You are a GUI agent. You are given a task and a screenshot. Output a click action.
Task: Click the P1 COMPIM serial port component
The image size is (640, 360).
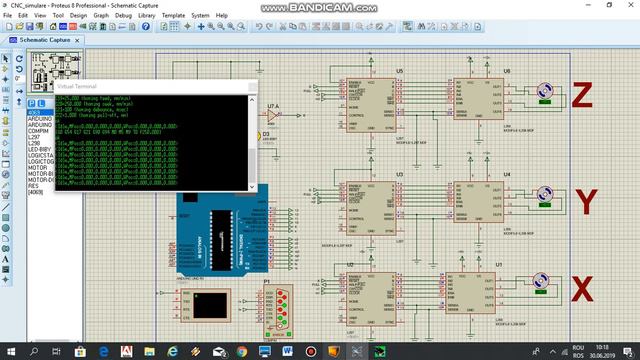[278, 311]
